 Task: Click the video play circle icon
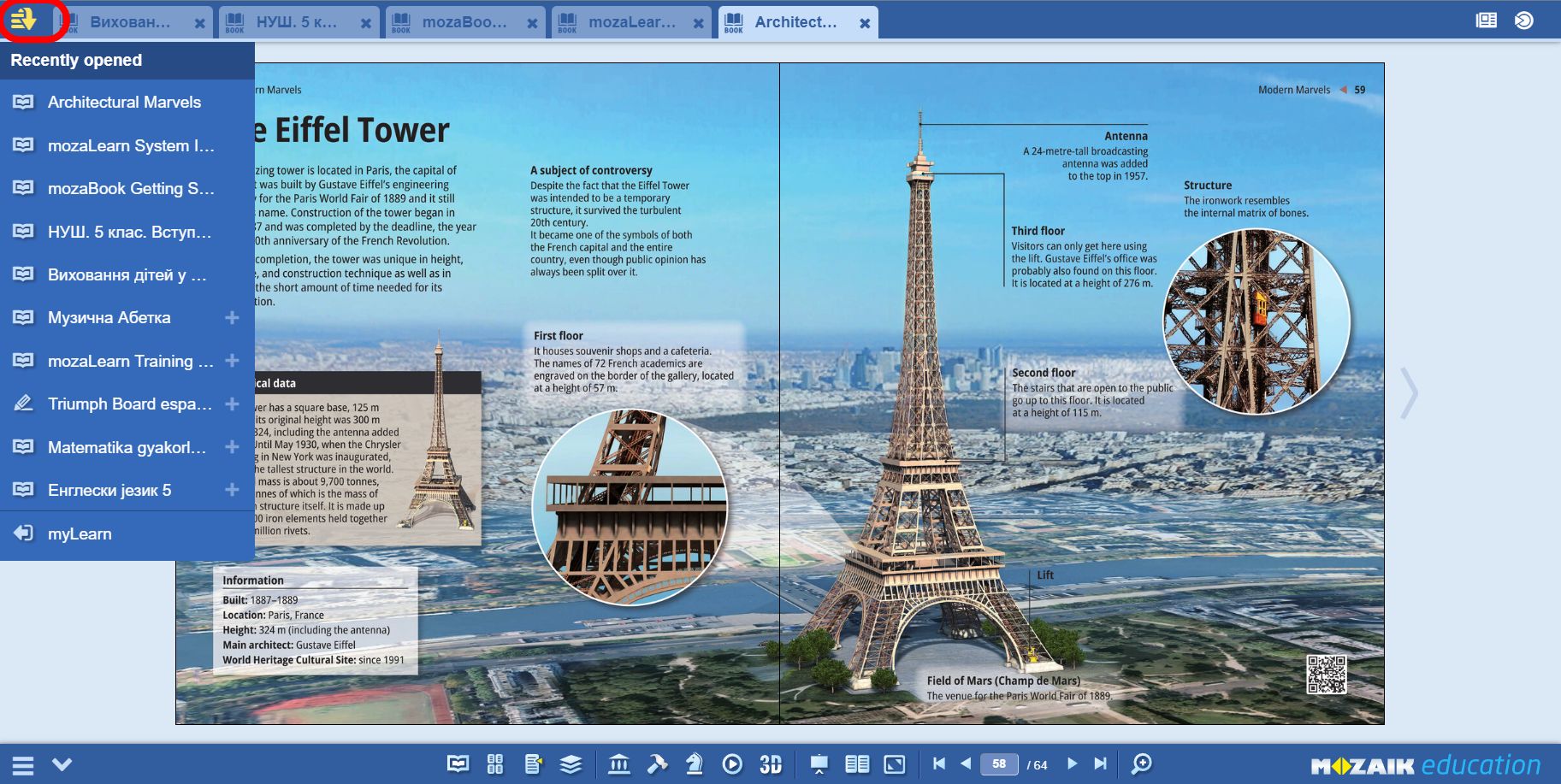[732, 763]
